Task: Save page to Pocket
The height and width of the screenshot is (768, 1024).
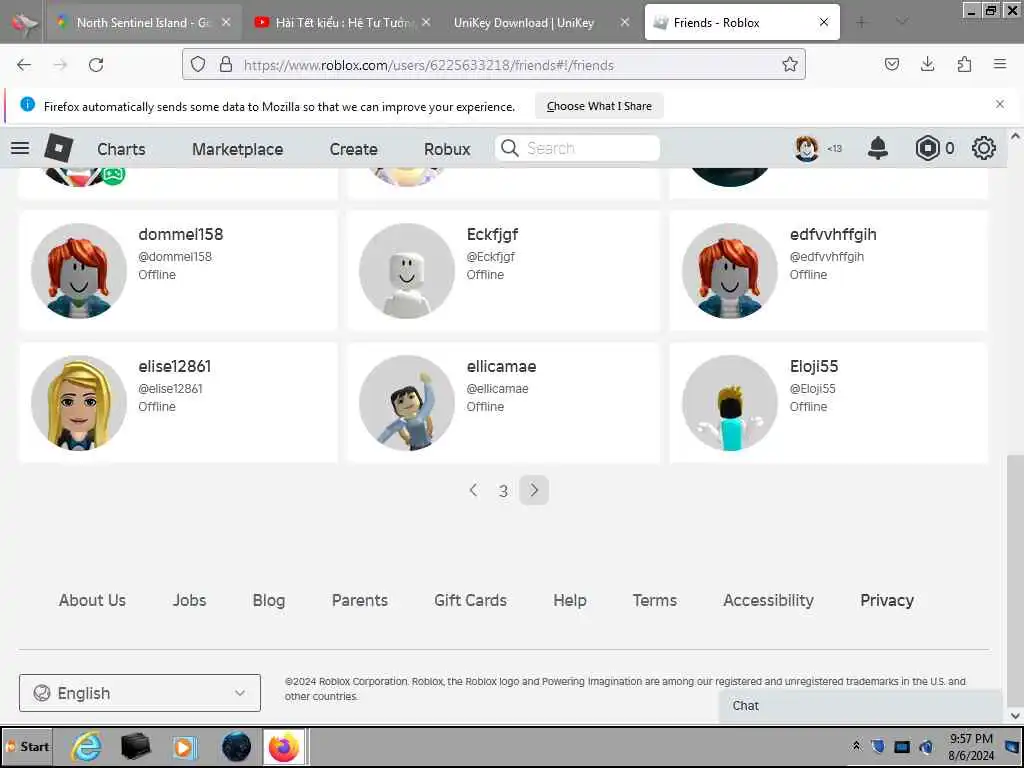Action: 892,64
